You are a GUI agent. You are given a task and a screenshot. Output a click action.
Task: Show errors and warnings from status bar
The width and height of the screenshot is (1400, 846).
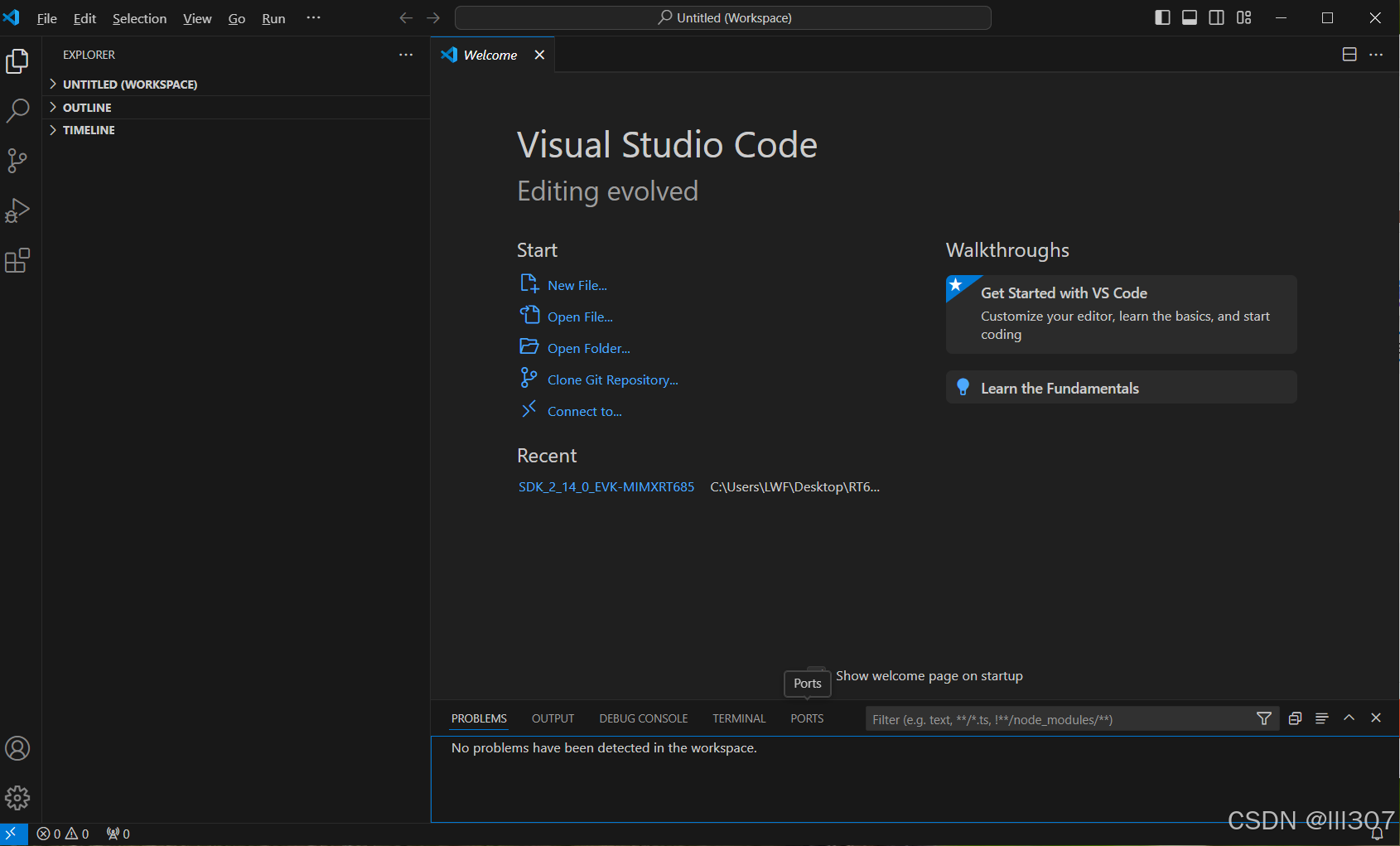coord(63,834)
